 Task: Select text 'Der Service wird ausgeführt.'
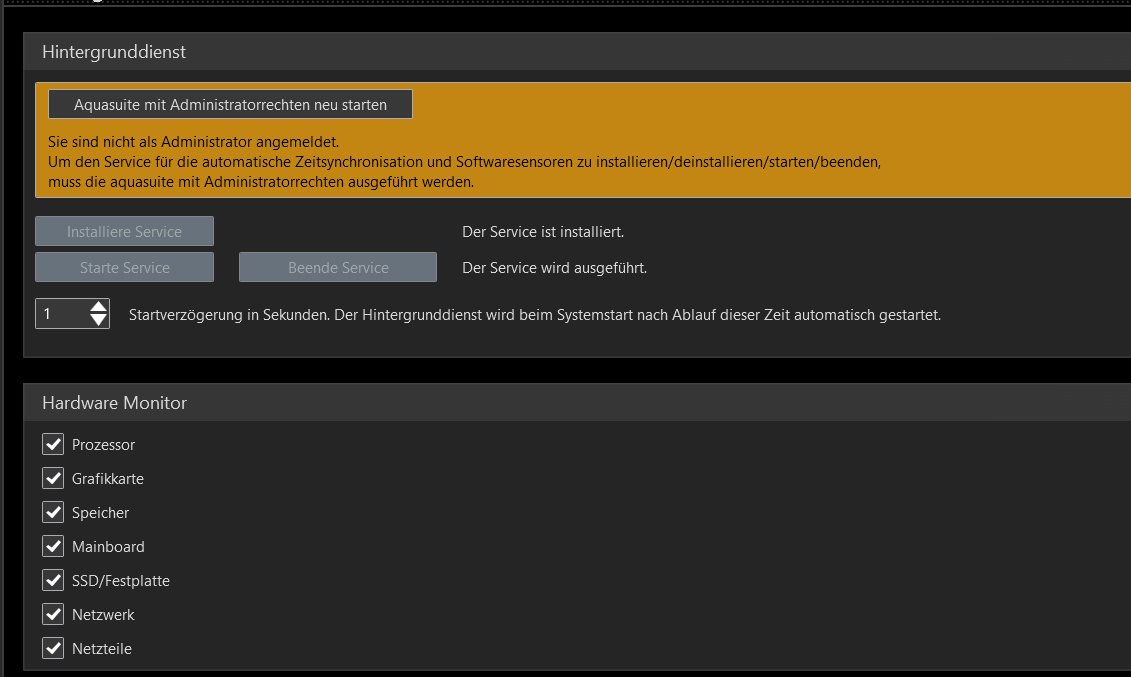point(554,268)
